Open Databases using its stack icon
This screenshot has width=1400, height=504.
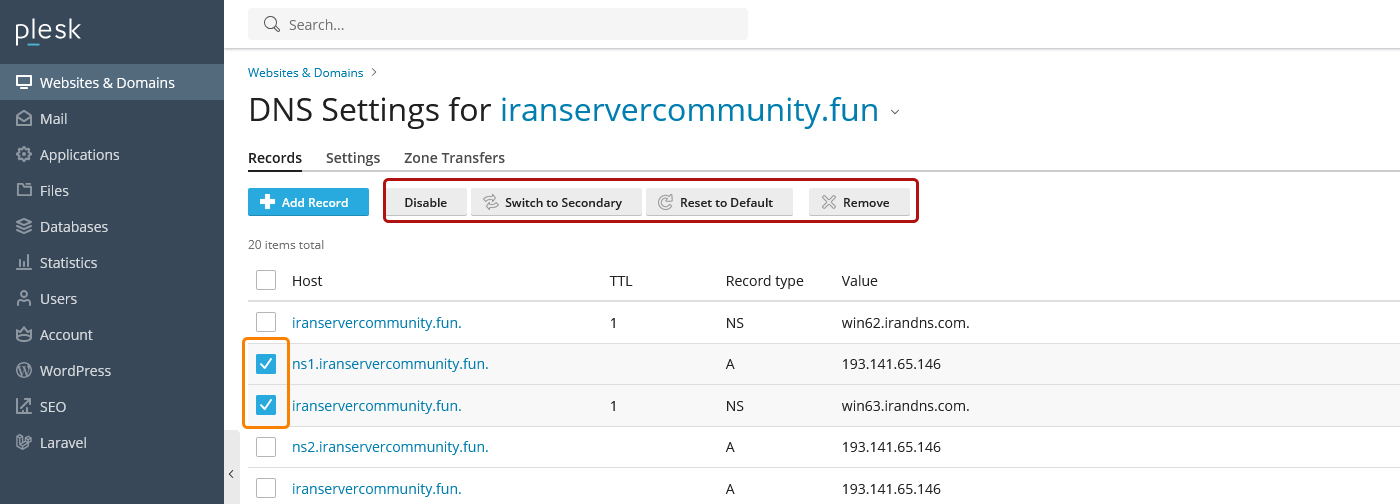[x=24, y=227]
